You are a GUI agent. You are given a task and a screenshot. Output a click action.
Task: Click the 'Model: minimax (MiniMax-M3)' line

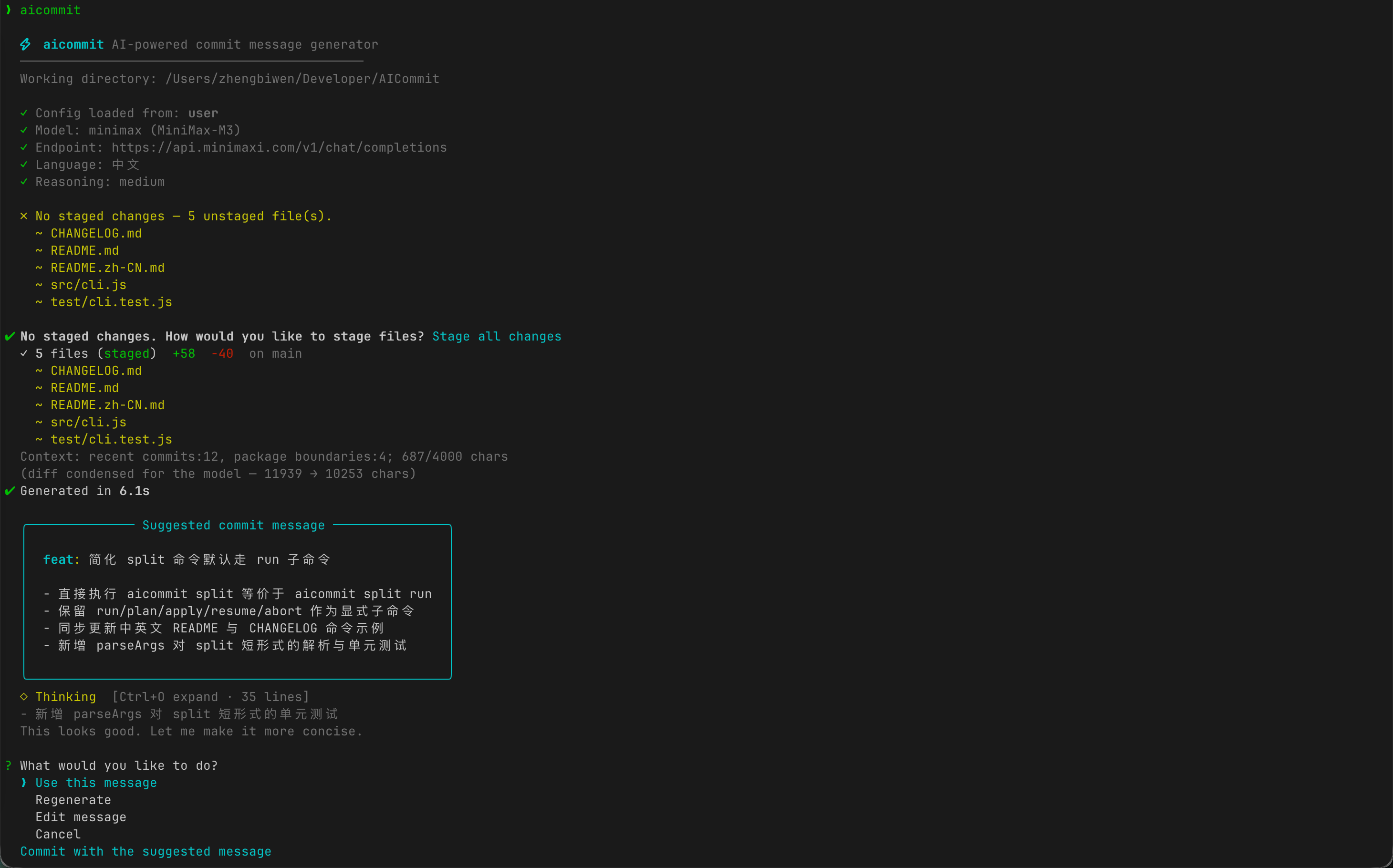138,130
